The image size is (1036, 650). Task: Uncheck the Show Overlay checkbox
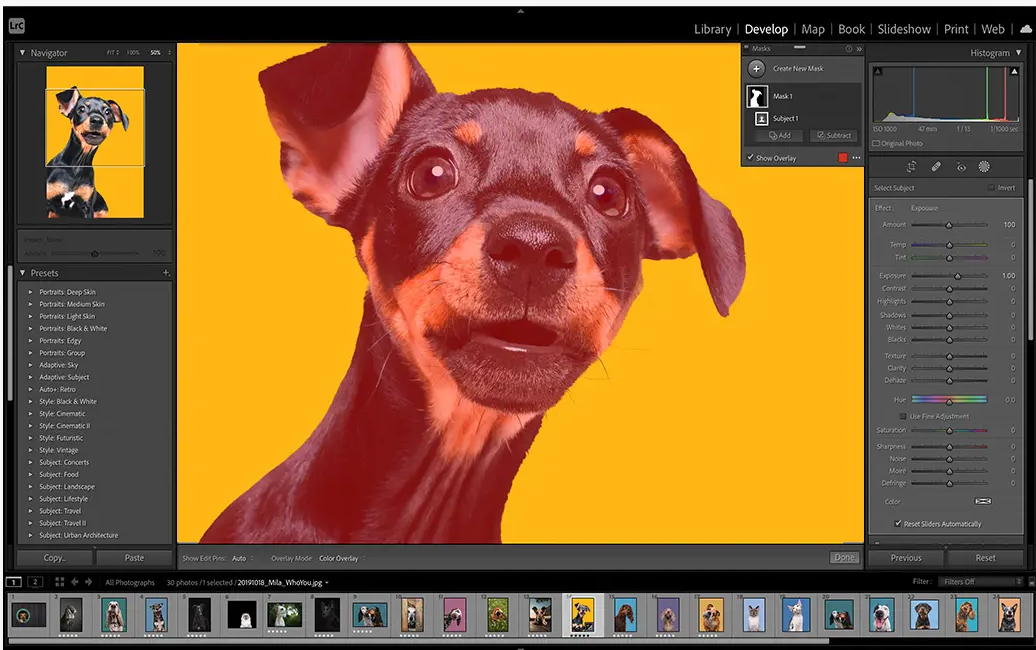coord(751,158)
